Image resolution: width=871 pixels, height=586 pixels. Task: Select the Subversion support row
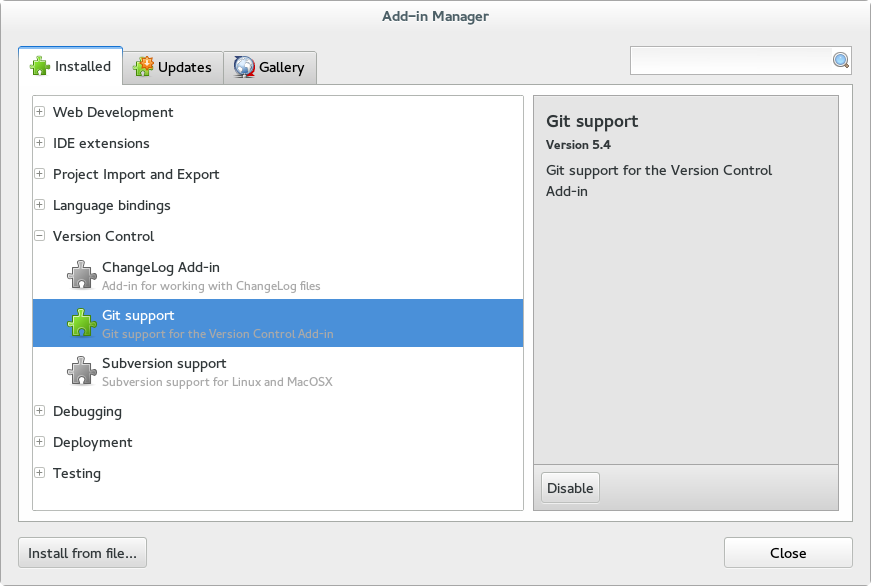[x=278, y=371]
